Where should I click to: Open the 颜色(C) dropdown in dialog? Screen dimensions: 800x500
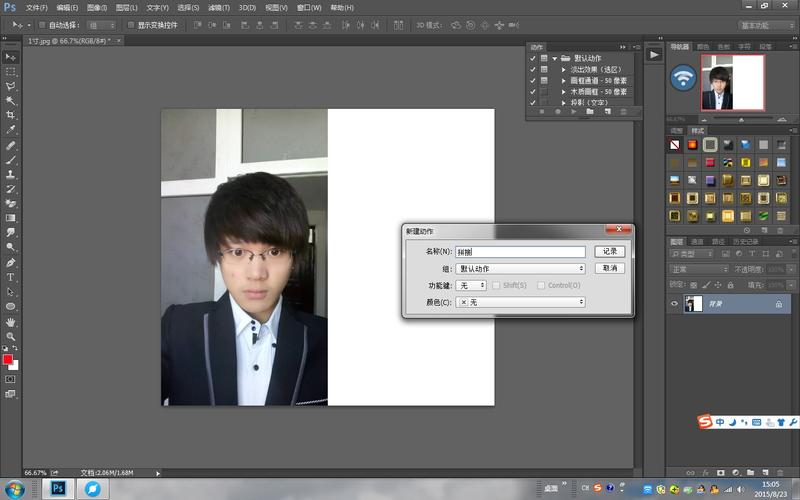click(x=520, y=302)
